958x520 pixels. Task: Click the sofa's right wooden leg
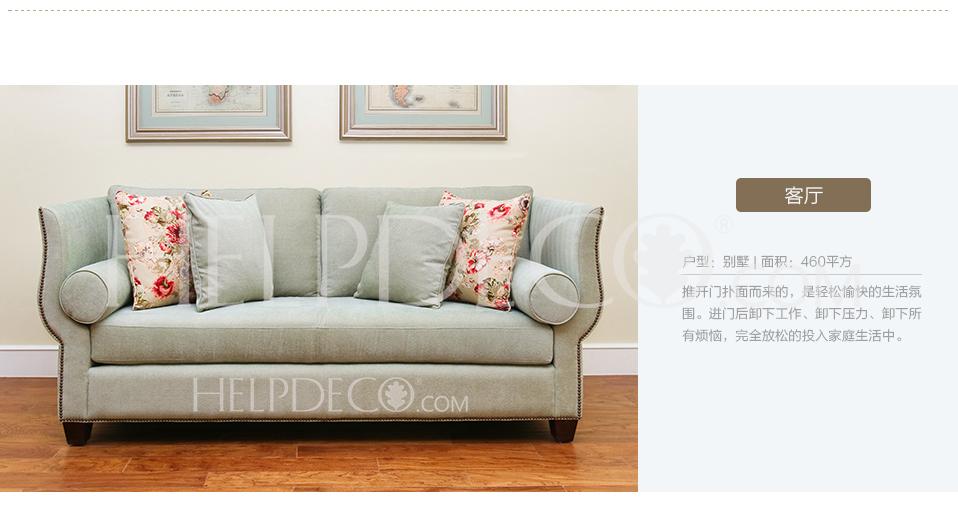[563, 430]
